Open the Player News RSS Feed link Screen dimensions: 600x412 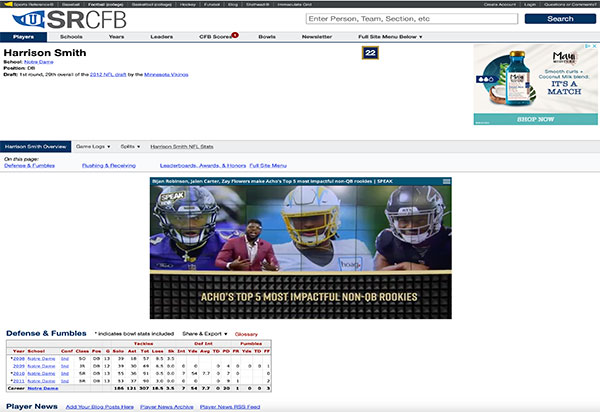[x=230, y=407]
